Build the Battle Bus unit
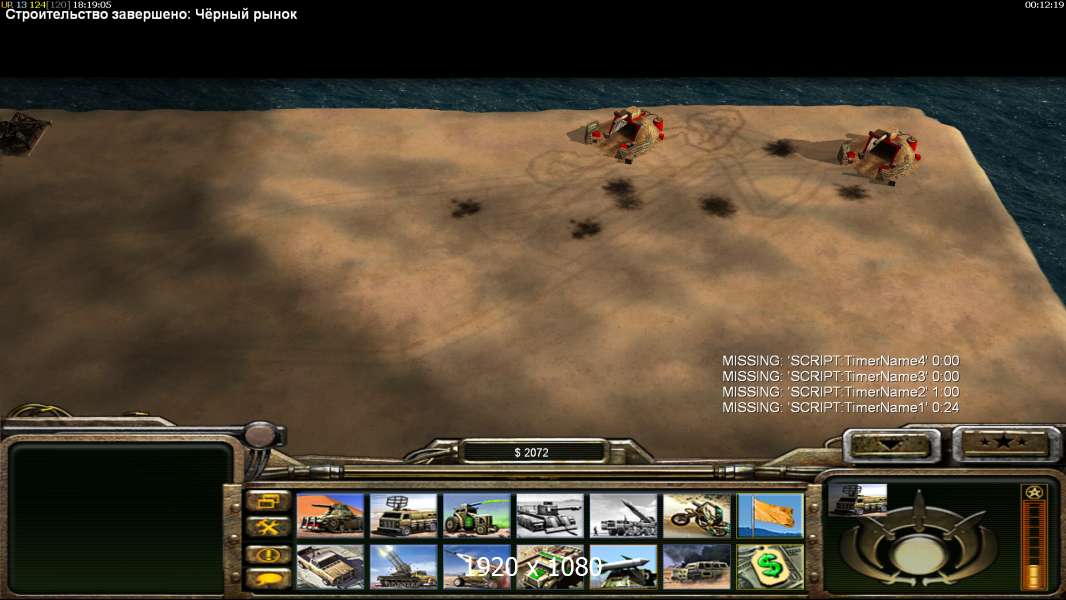 tap(697, 566)
